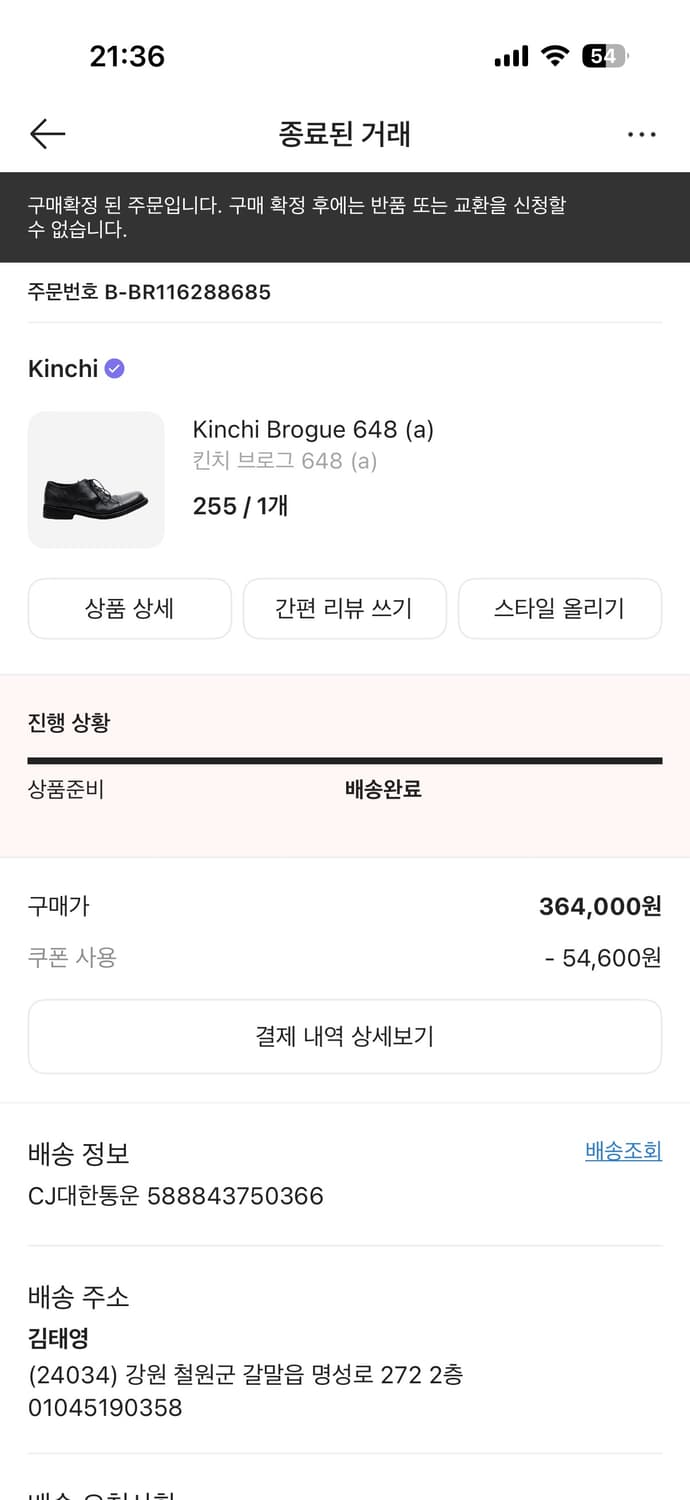Open the Kinchi Brogue shoe thumbnail
This screenshot has width=690, height=1500.
point(96,480)
